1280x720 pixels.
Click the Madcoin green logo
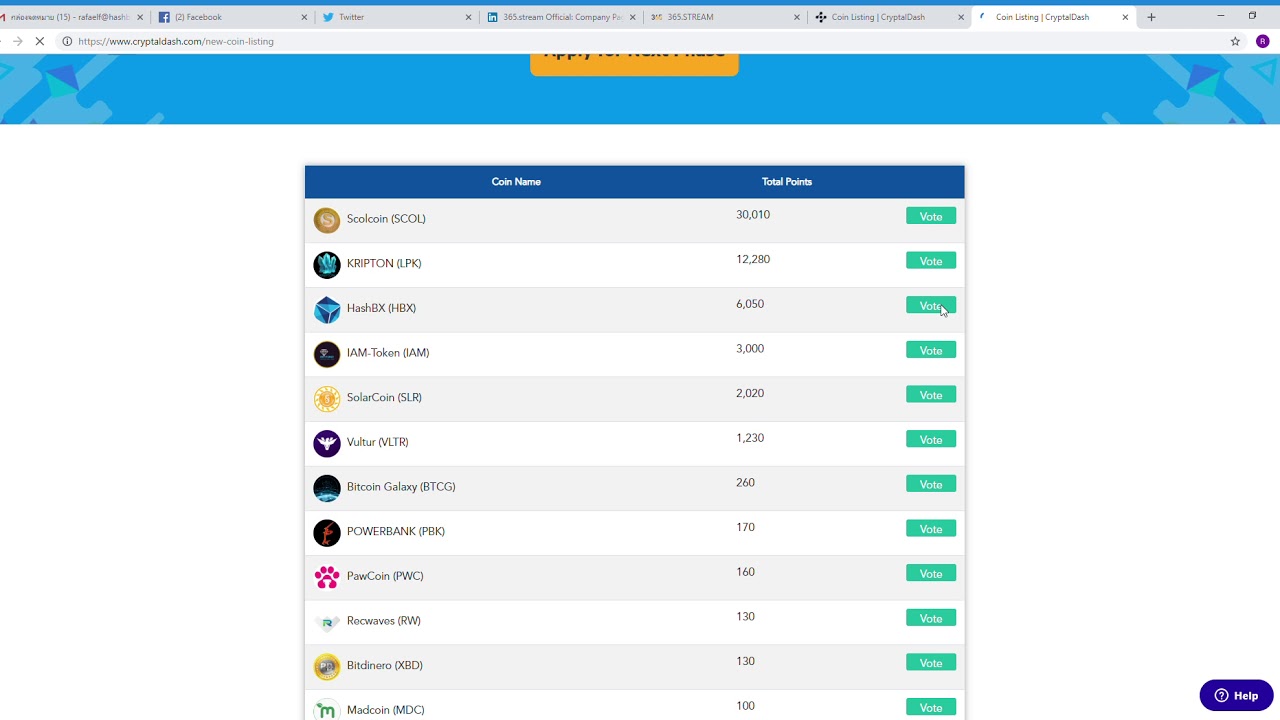tap(327, 711)
